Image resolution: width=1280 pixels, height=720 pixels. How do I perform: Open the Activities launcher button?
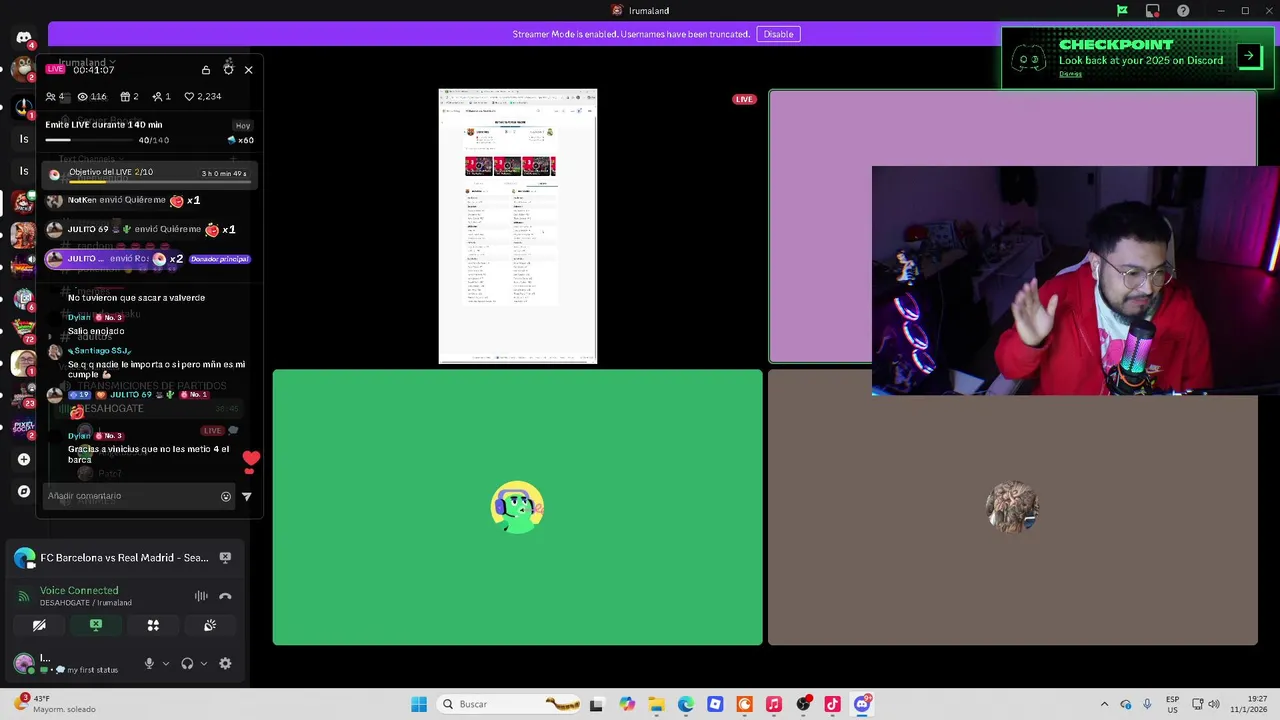[153, 625]
